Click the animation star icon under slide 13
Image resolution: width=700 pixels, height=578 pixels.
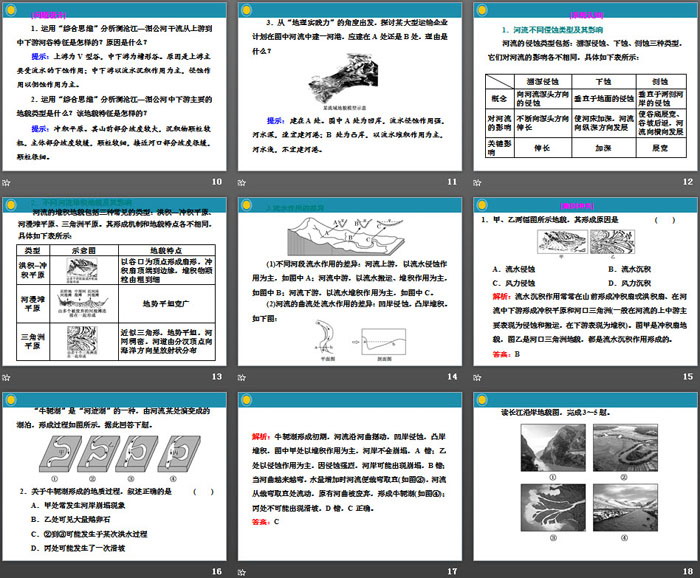pos(6,377)
